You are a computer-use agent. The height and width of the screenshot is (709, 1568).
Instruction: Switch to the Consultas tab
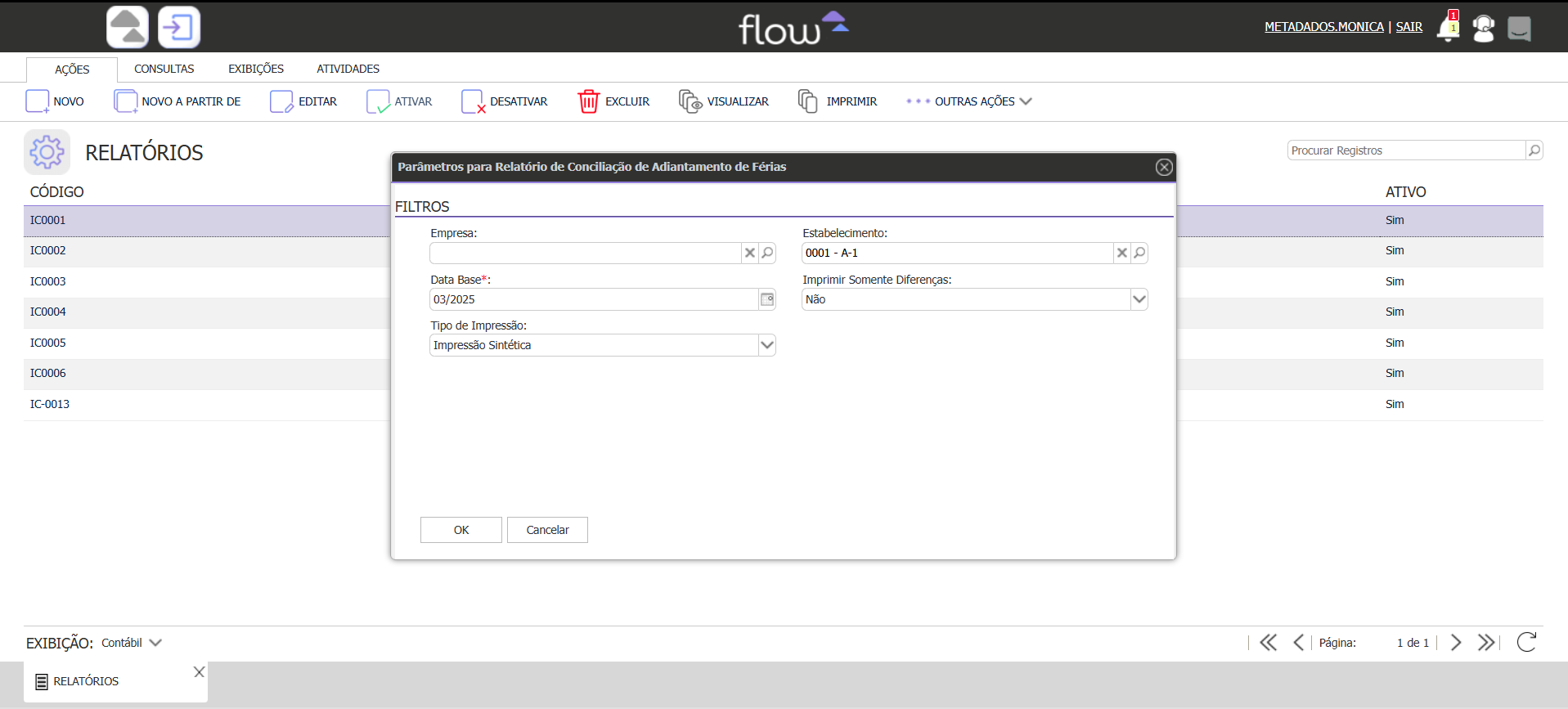(164, 69)
